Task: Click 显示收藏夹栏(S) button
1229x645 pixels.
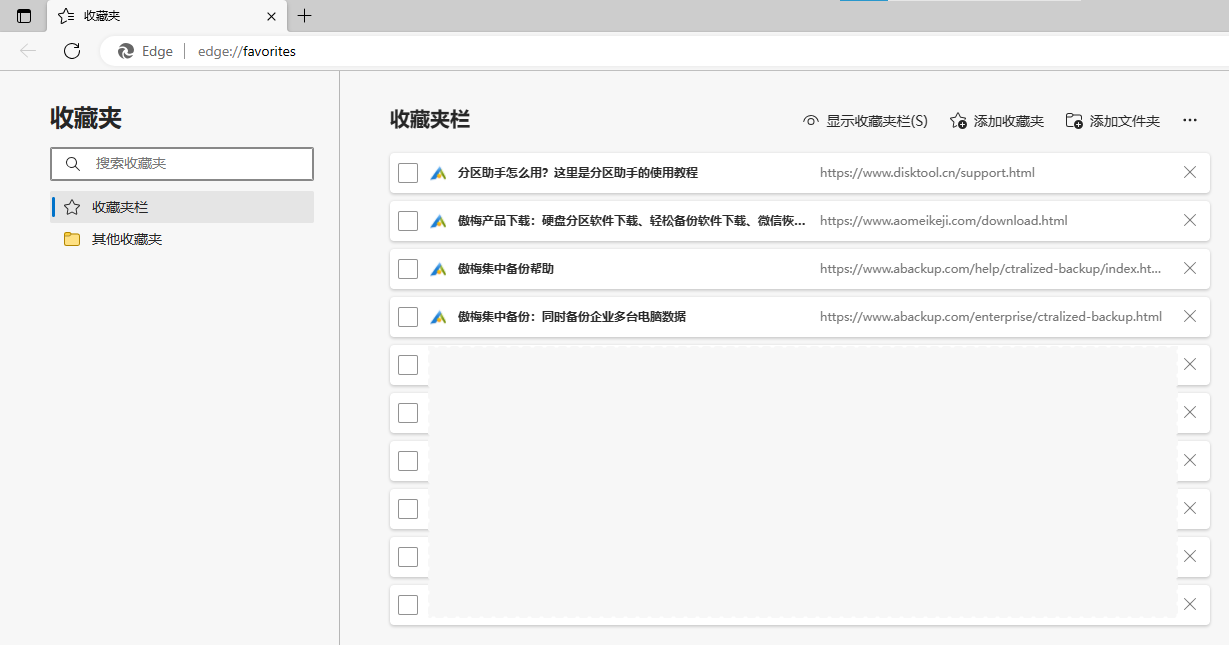Action: tap(865, 121)
